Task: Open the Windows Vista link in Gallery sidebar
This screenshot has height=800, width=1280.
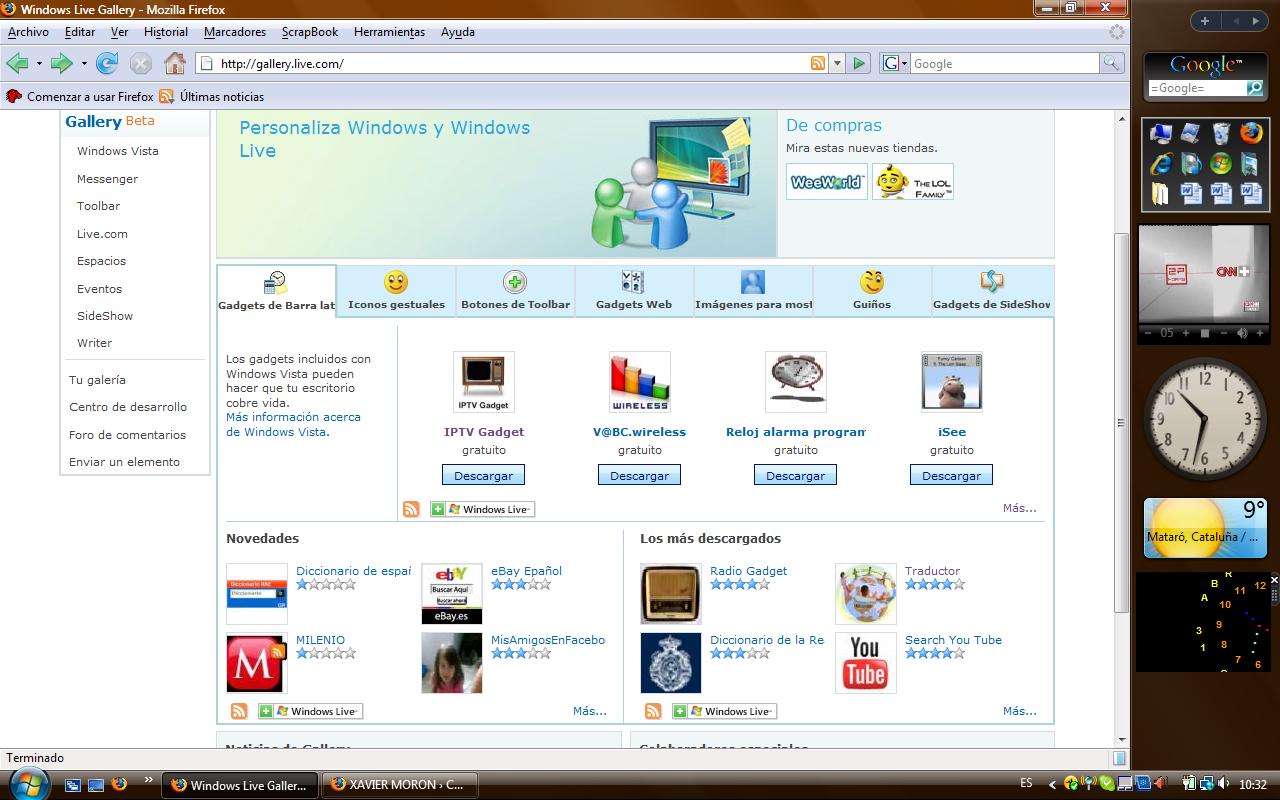Action: pos(117,151)
